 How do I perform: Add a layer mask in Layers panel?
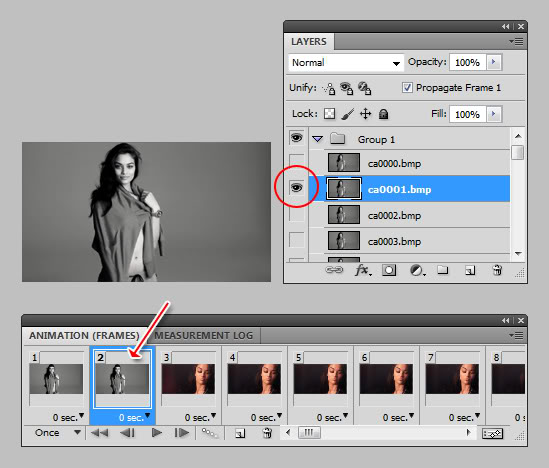click(389, 270)
